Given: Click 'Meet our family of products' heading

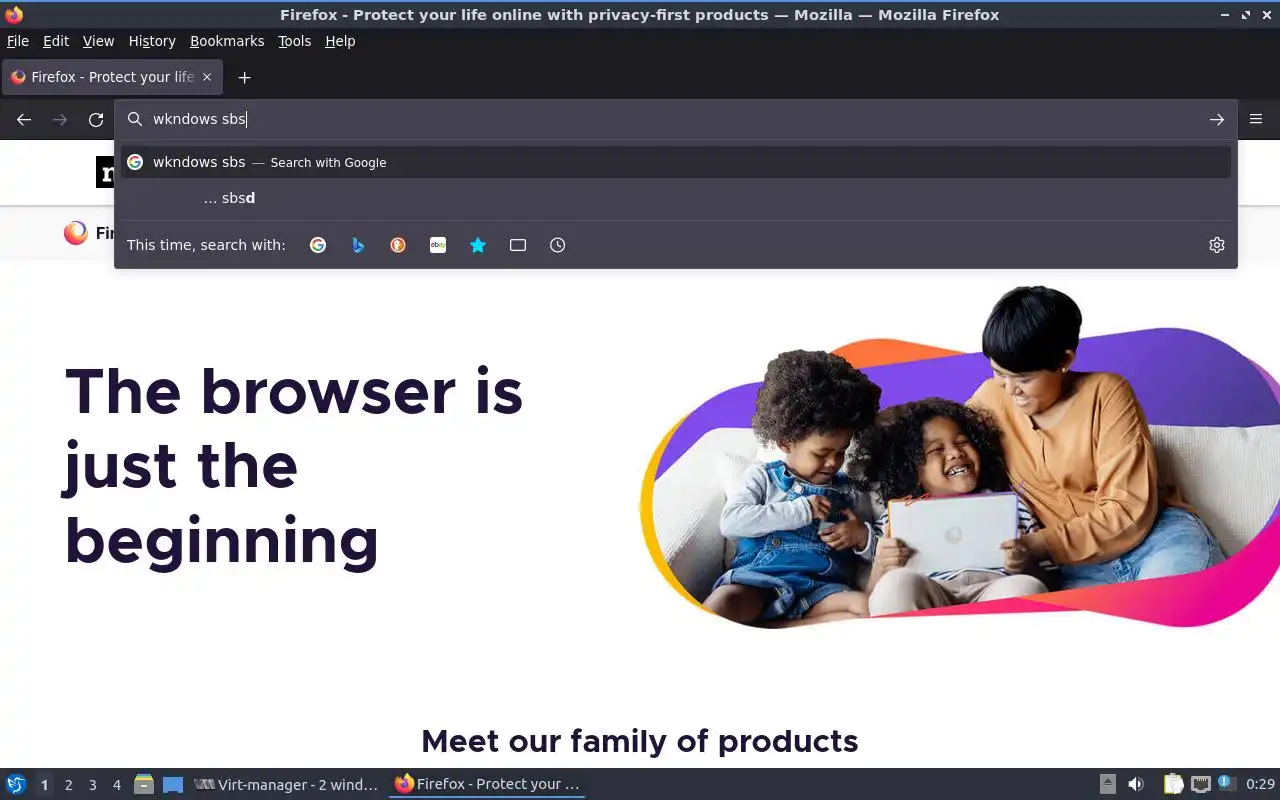Looking at the screenshot, I should point(640,741).
